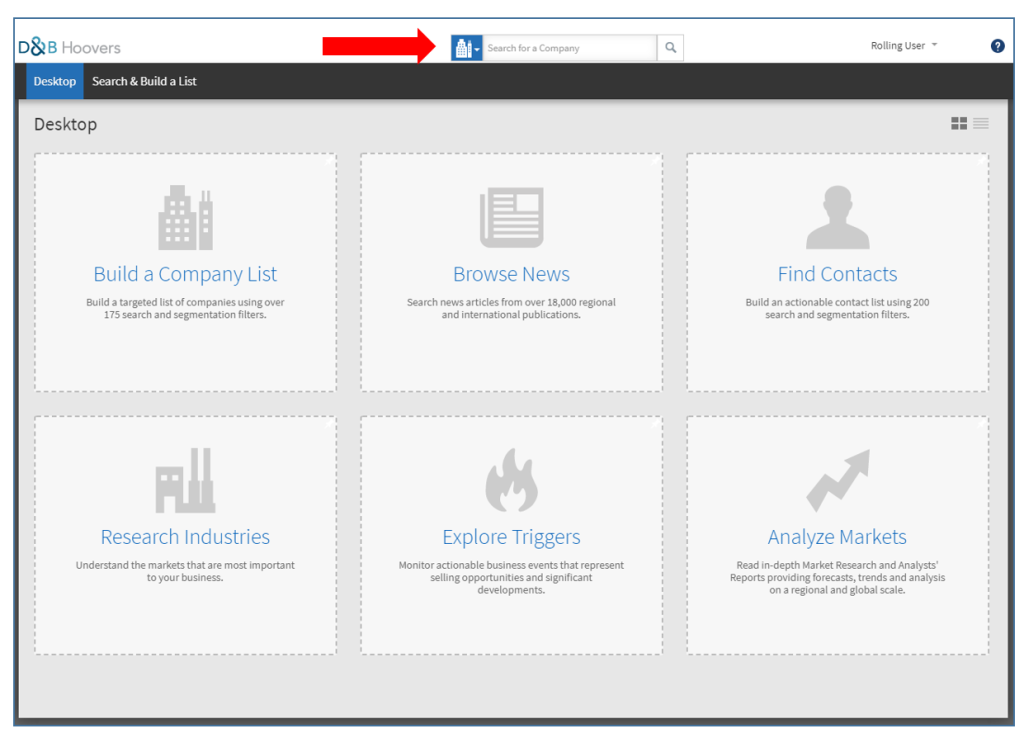Image resolution: width=1024 pixels, height=738 pixels.
Task: Click the magnifying glass search button
Action: point(670,48)
